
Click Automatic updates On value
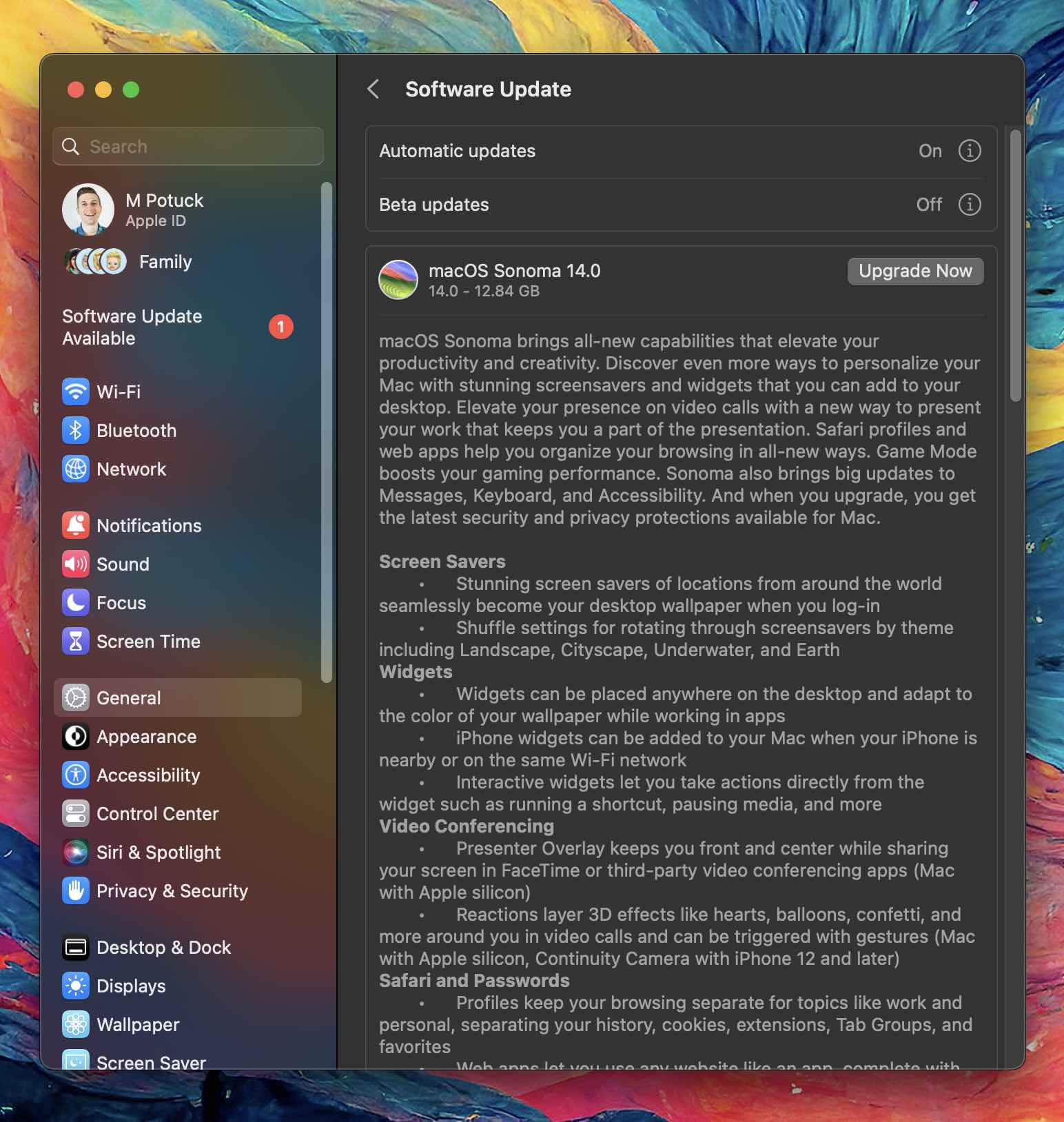click(930, 150)
